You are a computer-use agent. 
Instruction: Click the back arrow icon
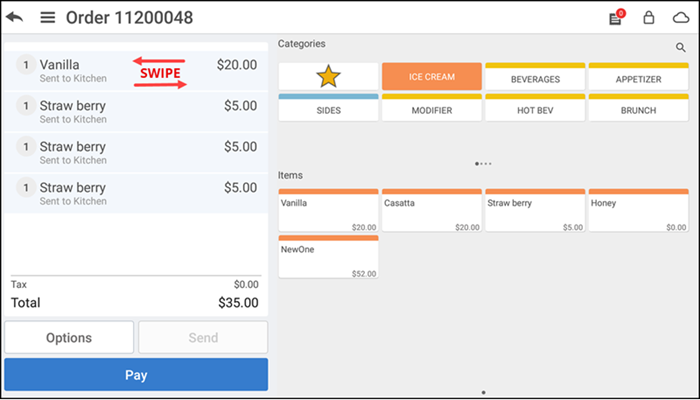16,18
